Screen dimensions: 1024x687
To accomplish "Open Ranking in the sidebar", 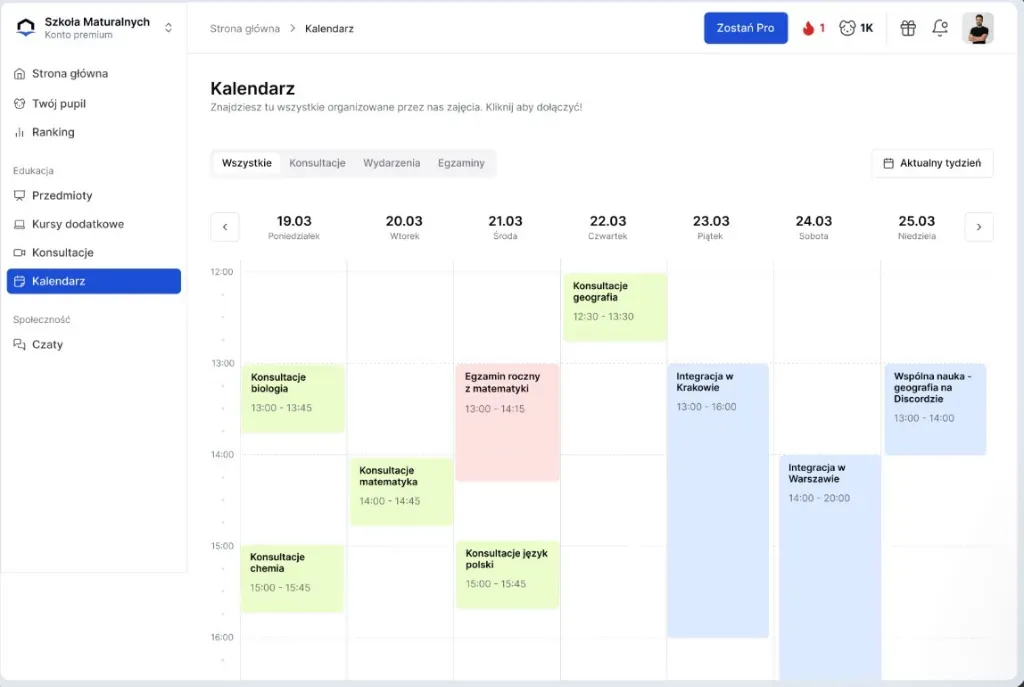I will (x=53, y=132).
